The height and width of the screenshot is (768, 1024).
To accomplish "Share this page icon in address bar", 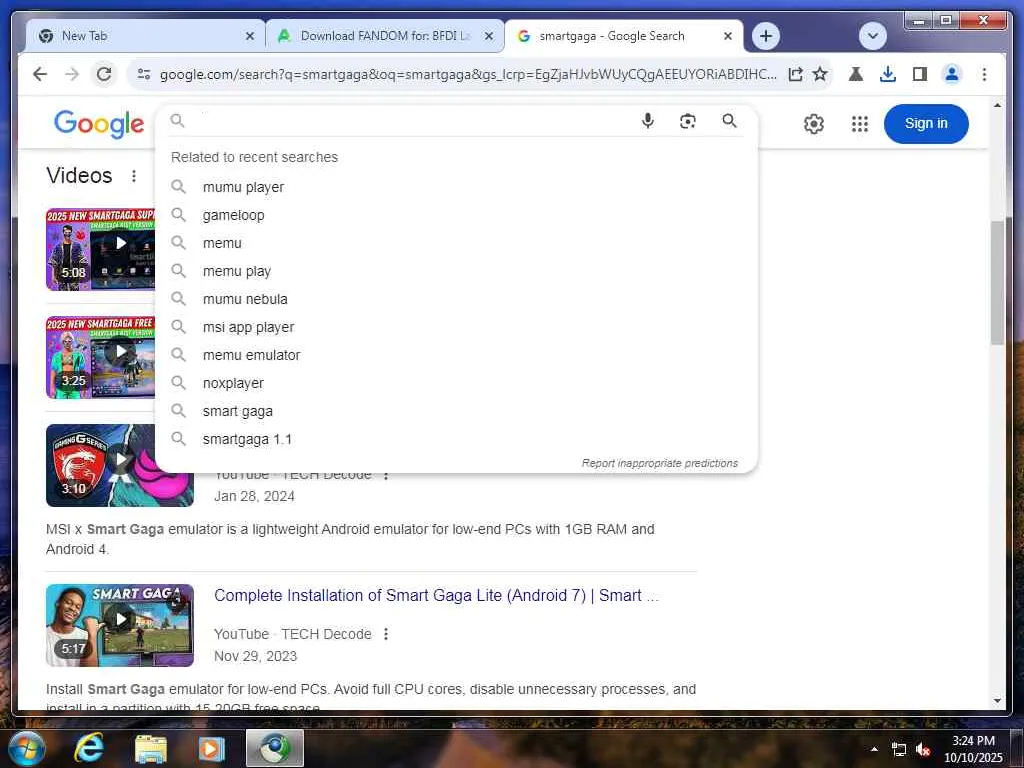I will coord(795,74).
